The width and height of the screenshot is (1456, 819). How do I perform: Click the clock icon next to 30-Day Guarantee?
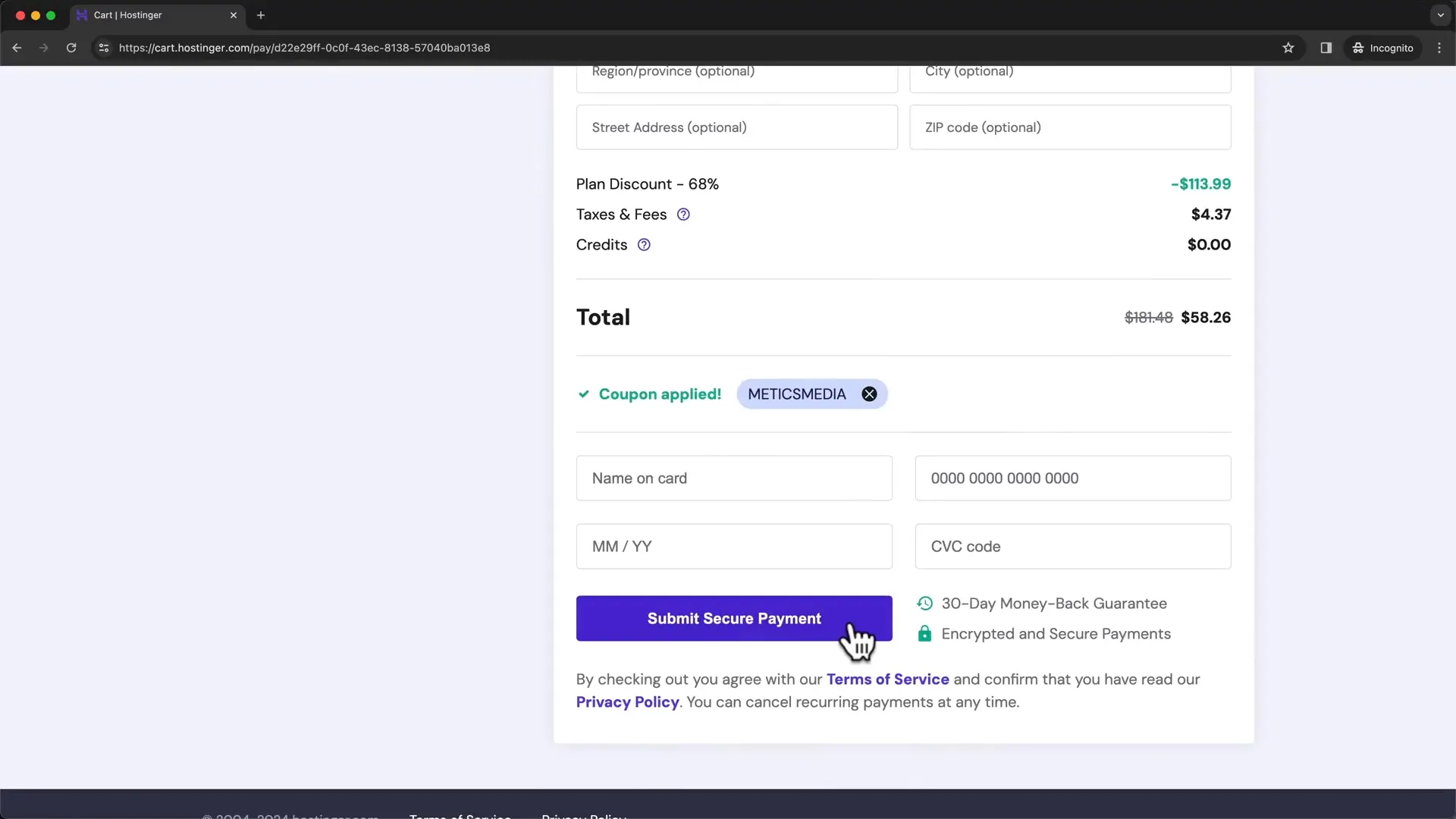coord(924,603)
